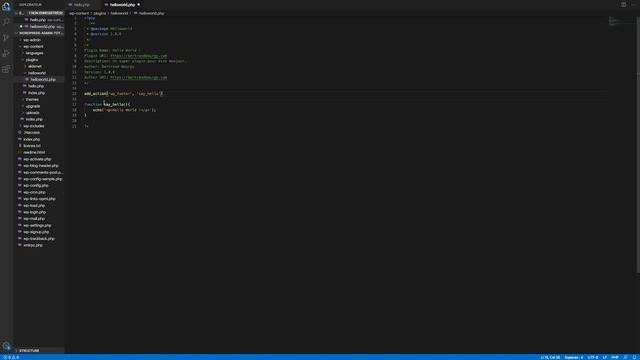Collapse the Open Editors section
Screen dimensions: 640x360
39,13
